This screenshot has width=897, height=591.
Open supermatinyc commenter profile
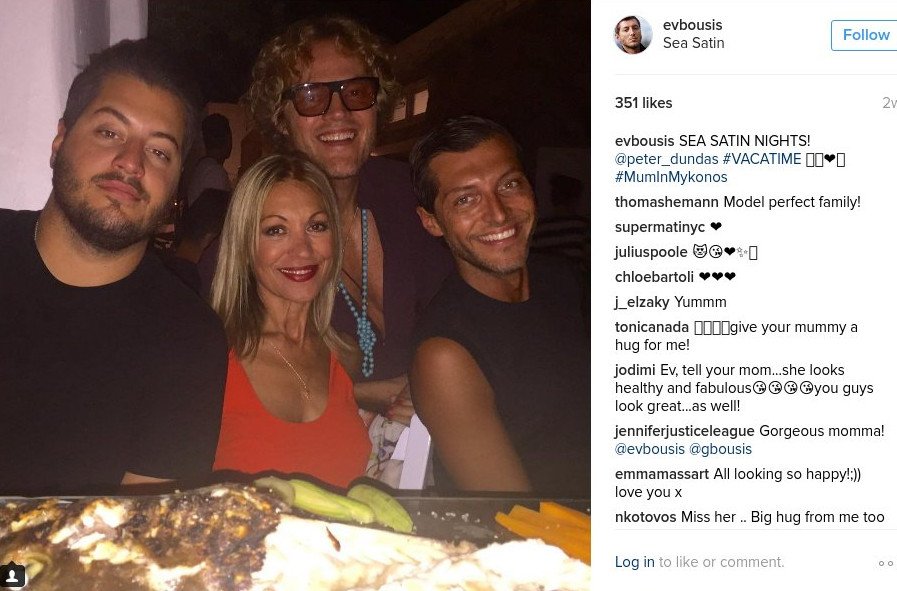coord(660,227)
